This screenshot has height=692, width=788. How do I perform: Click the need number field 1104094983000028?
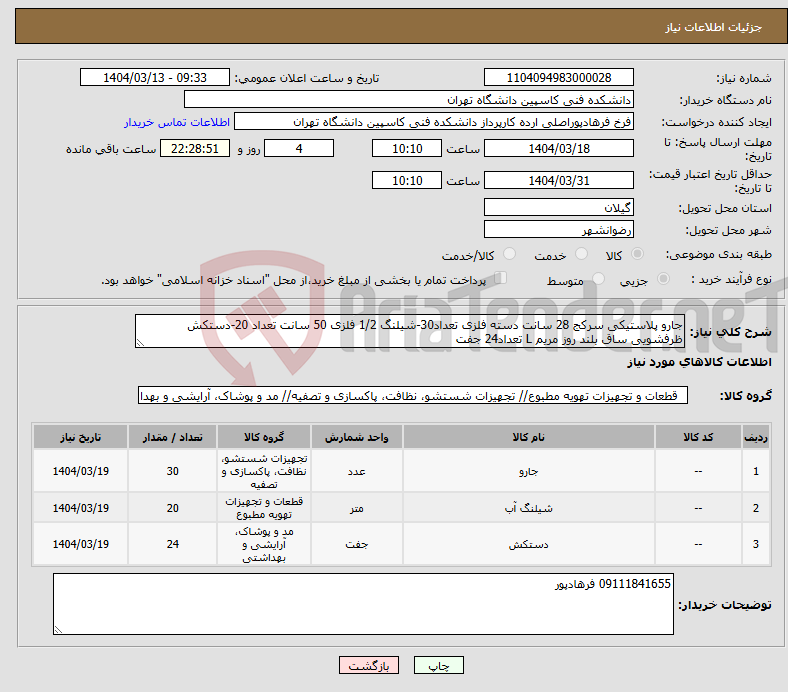558,77
